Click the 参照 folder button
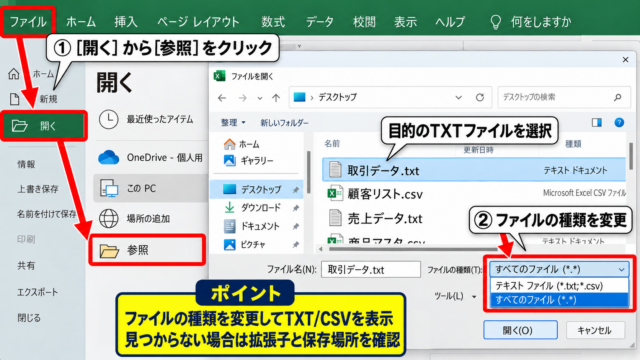 click(147, 250)
